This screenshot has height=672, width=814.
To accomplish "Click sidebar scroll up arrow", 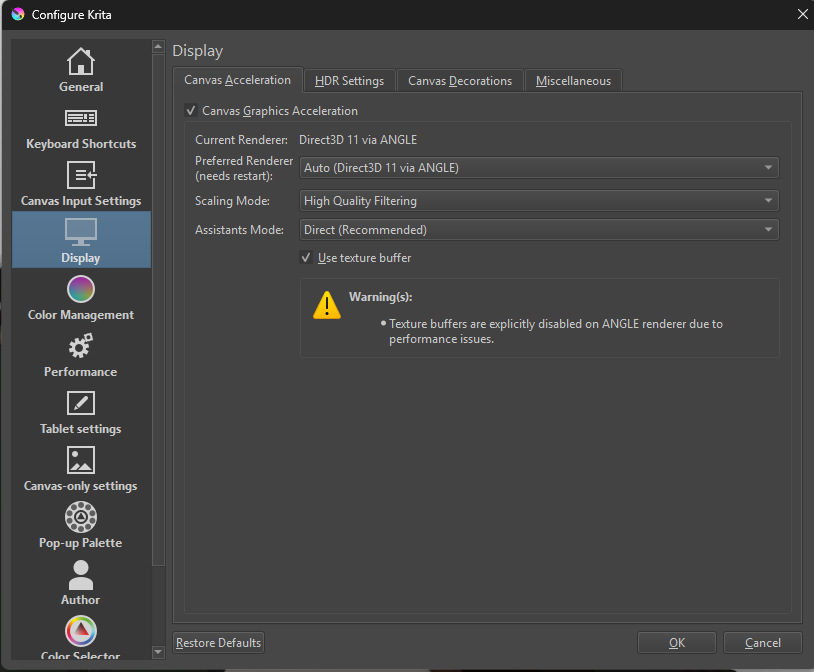I will (x=158, y=46).
